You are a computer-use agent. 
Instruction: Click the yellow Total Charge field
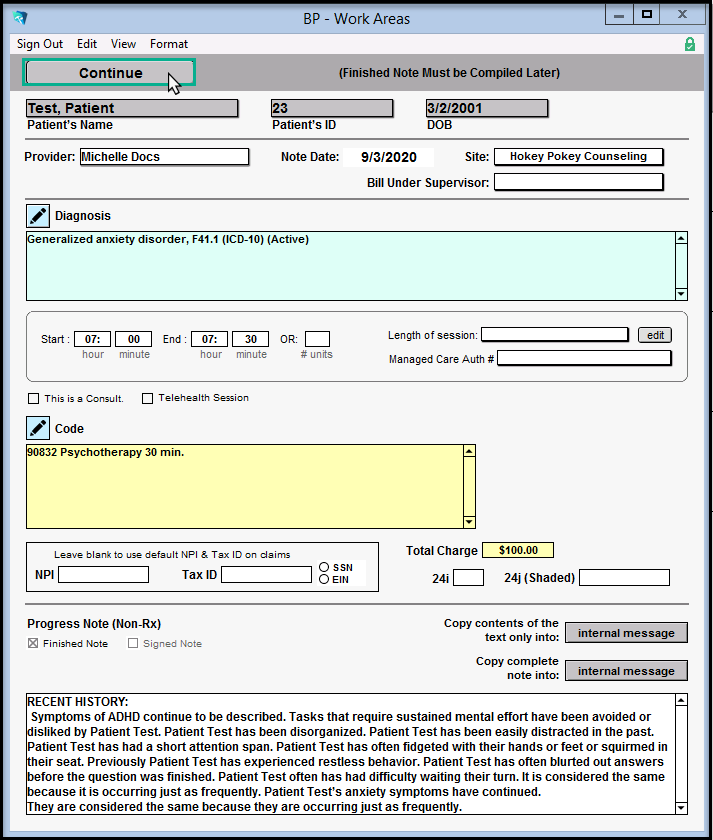pos(518,550)
